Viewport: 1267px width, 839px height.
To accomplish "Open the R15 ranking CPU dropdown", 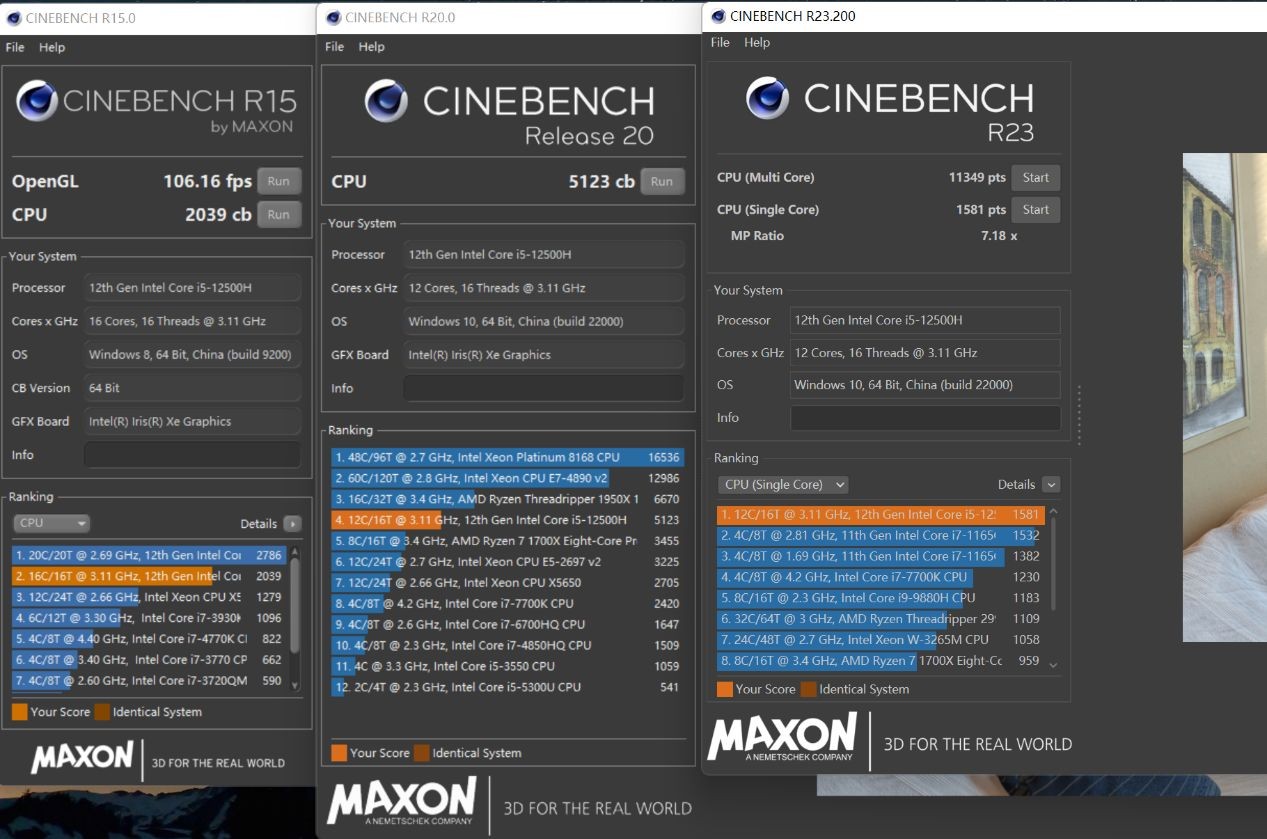I will pyautogui.click(x=51, y=523).
